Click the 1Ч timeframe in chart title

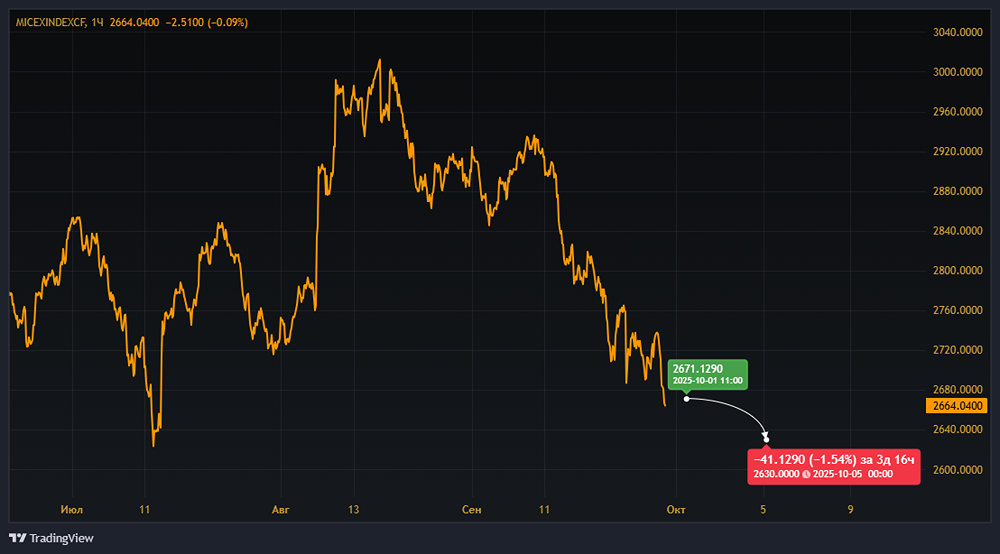pyautogui.click(x=98, y=22)
